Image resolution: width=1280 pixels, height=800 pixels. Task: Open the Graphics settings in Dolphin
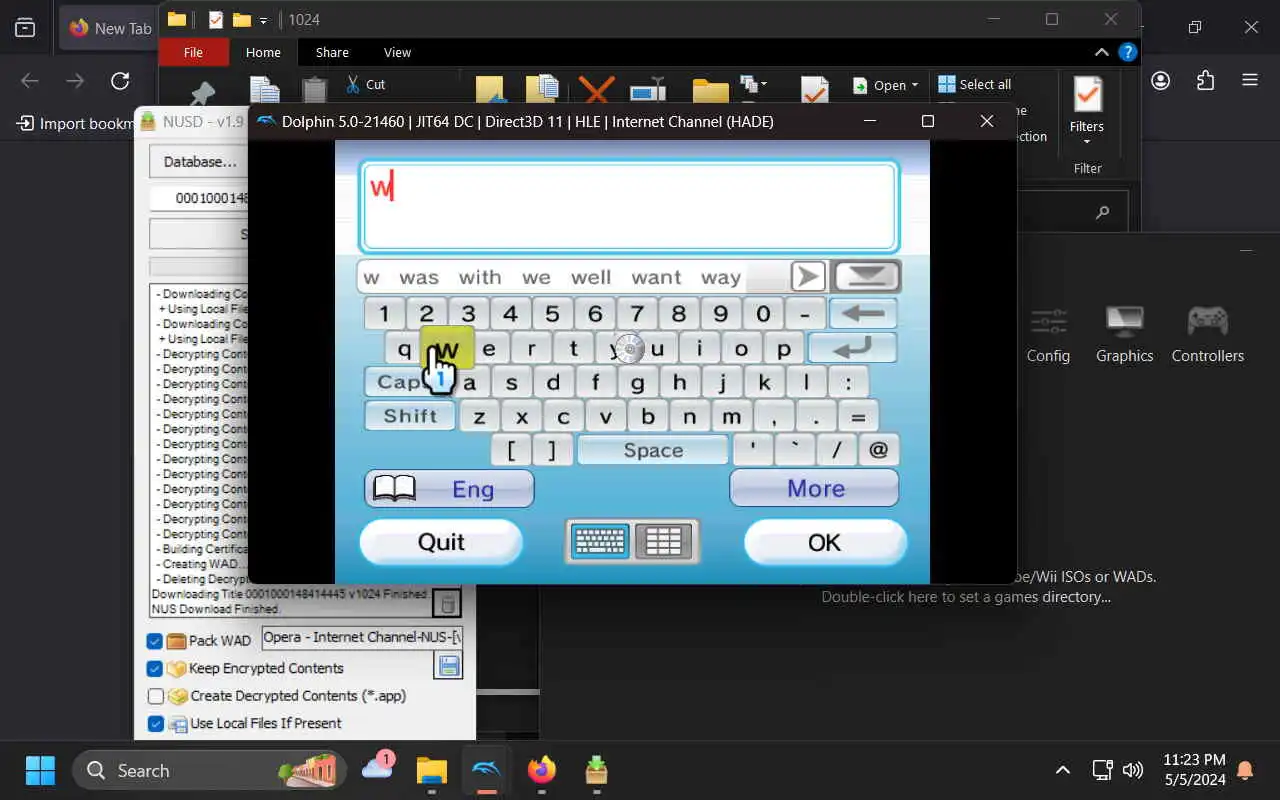pyautogui.click(x=1124, y=334)
